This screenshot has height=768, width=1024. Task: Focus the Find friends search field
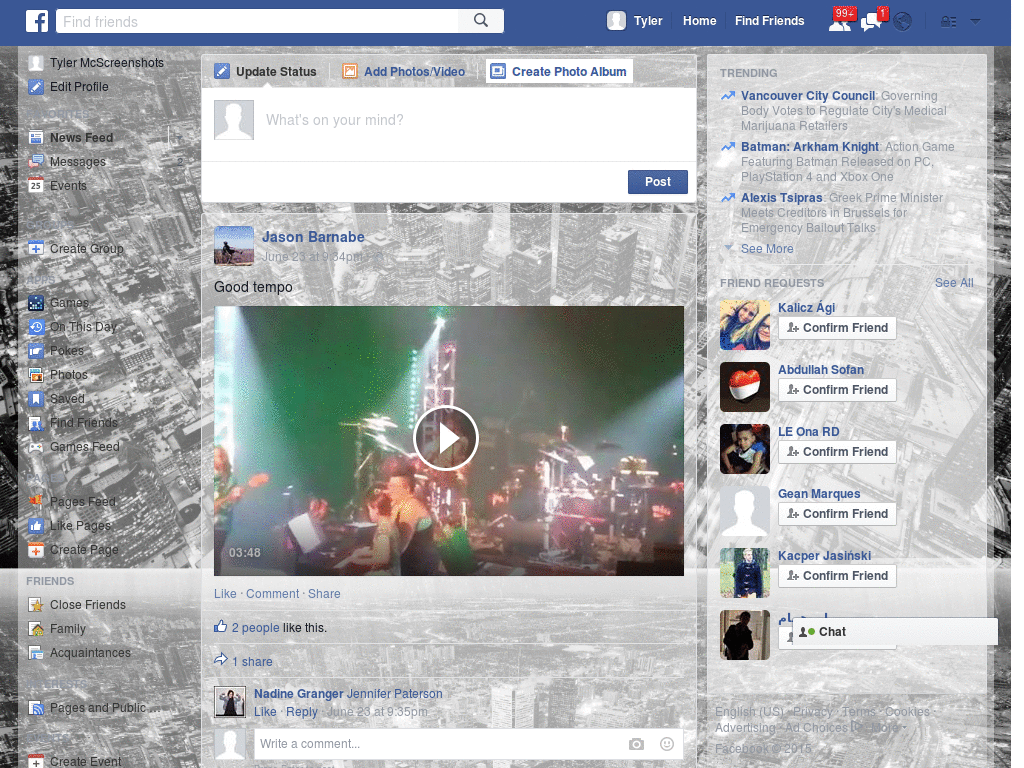click(257, 21)
